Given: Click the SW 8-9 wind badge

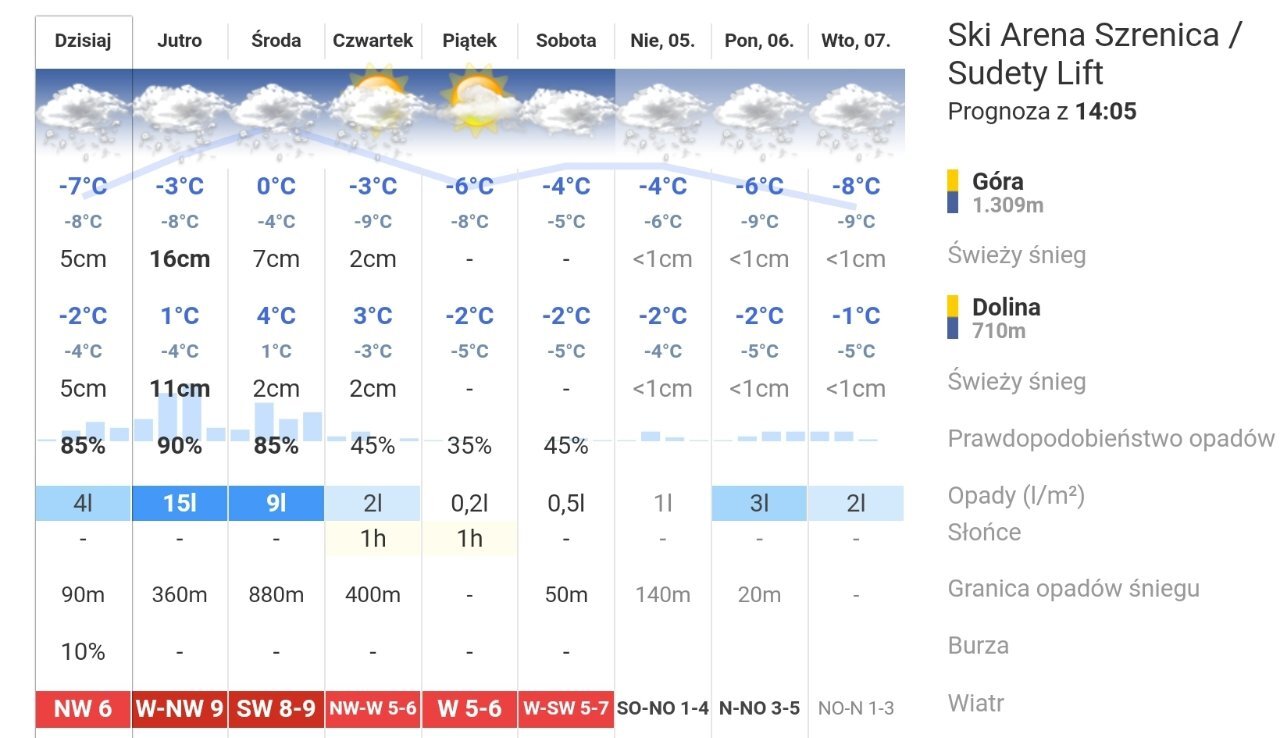Looking at the screenshot, I should (276, 709).
